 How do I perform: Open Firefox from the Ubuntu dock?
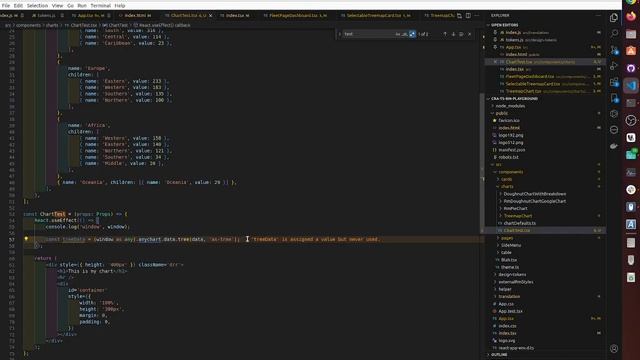(631, 17)
